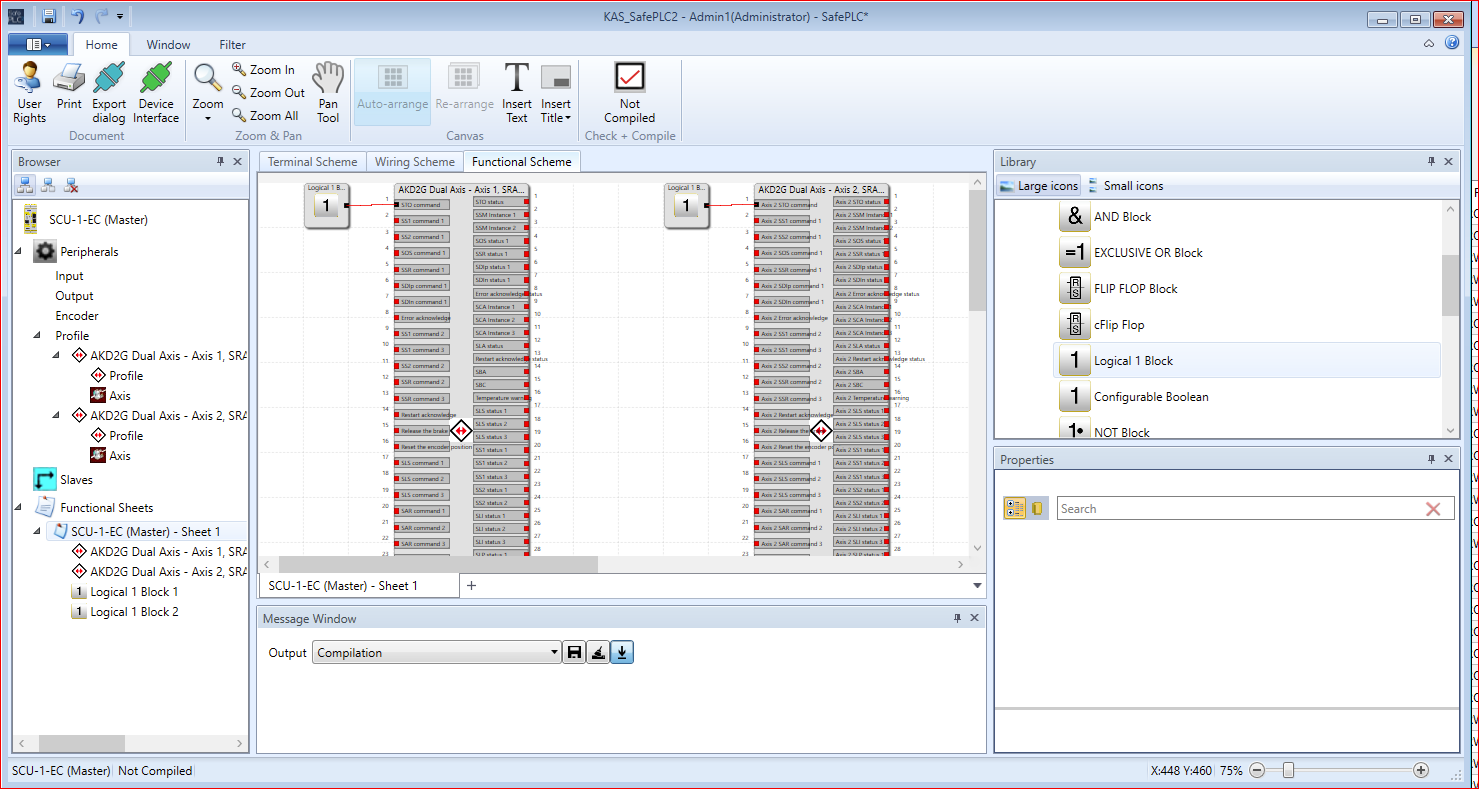Launch the Device Interface tool
This screenshot has height=789, width=1479.
[x=156, y=92]
